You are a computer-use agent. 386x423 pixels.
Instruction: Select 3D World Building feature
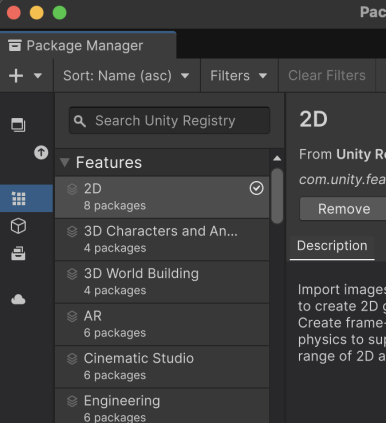[x=162, y=282]
